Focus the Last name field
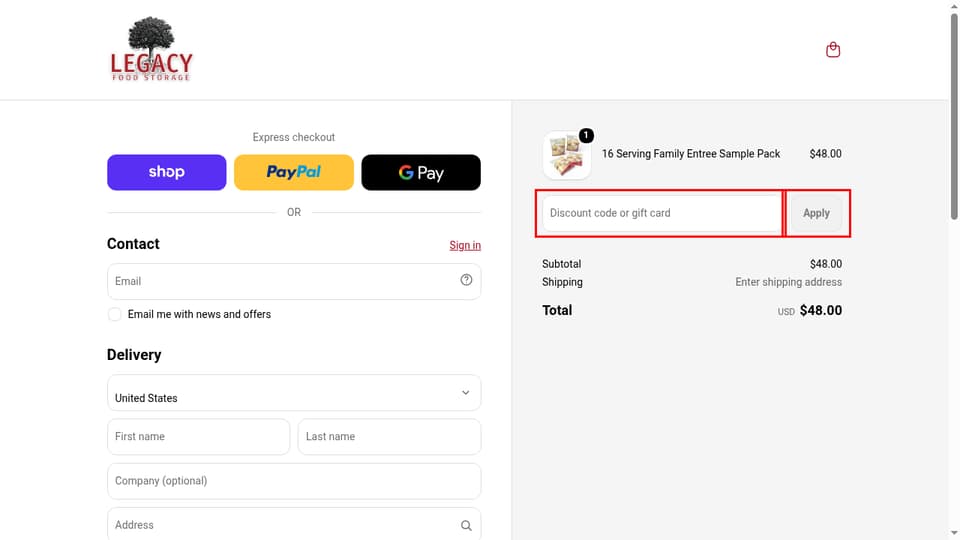The height and width of the screenshot is (540, 960). coord(389,437)
